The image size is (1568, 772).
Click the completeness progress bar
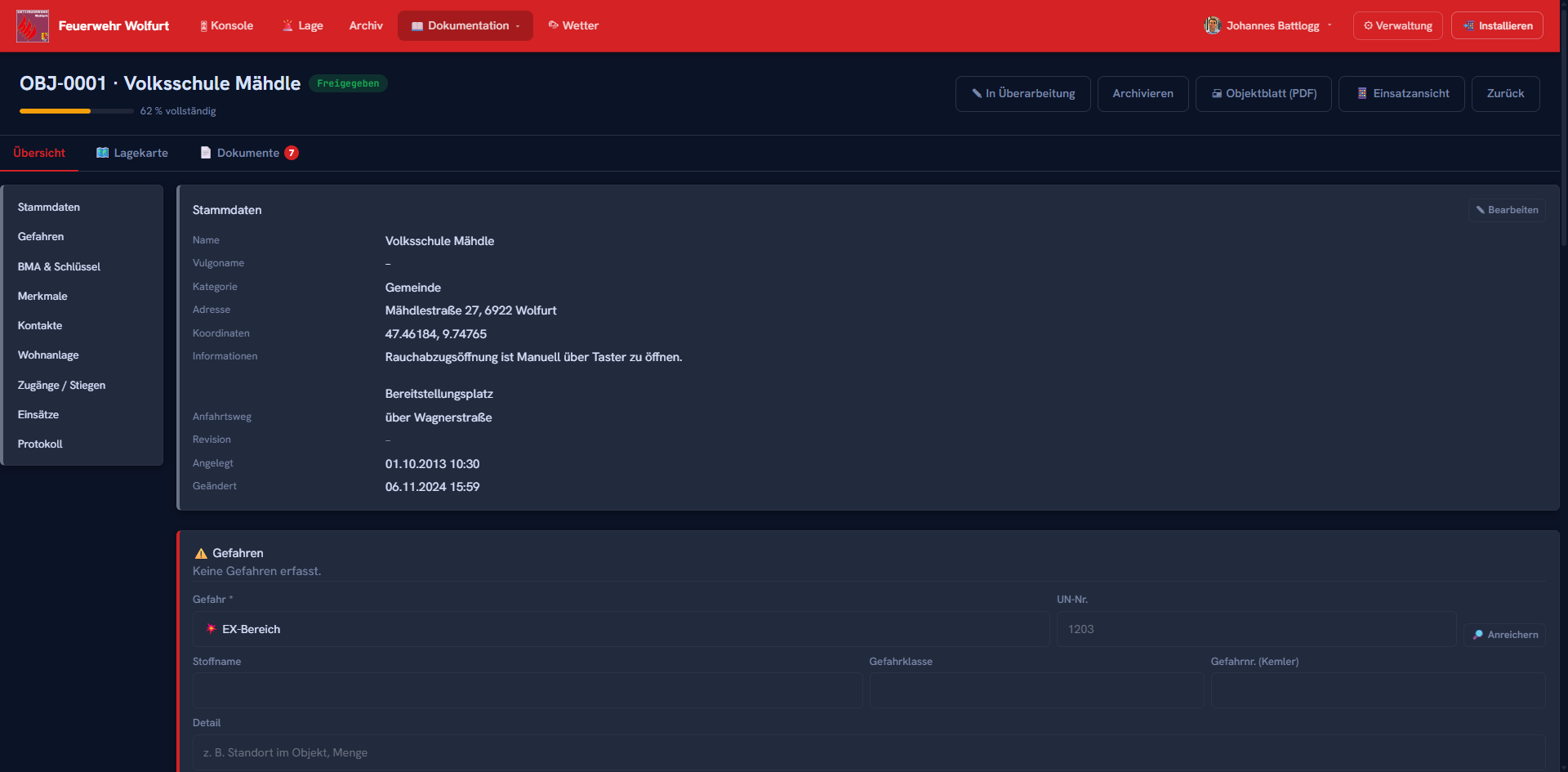point(77,110)
